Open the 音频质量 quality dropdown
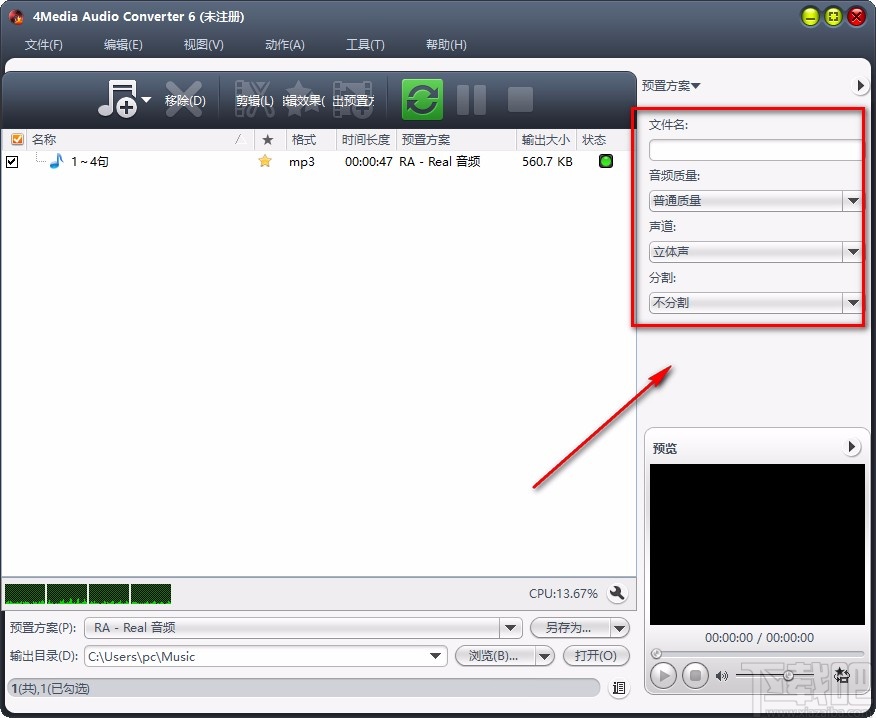The height and width of the screenshot is (718, 876). coord(852,201)
